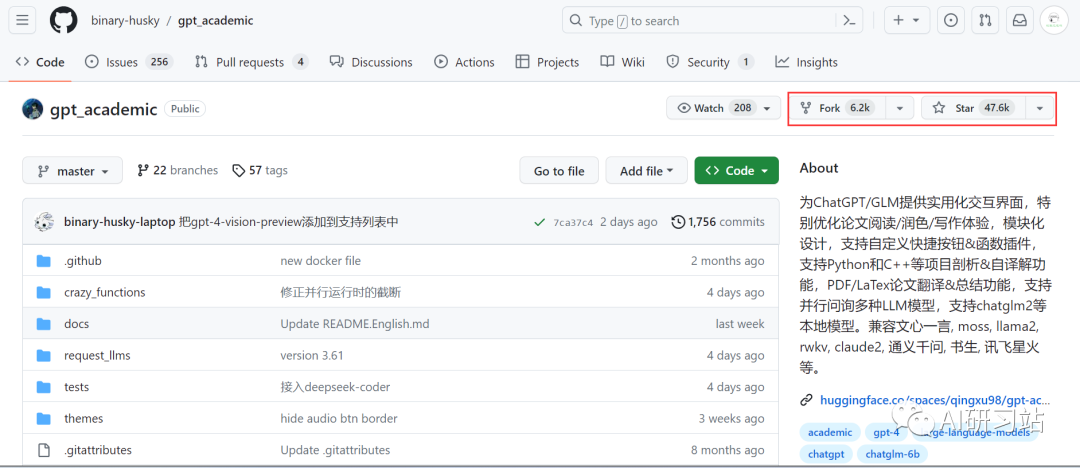The height and width of the screenshot is (468, 1080).
Task: Click the themes folder icon
Action: coord(44,418)
